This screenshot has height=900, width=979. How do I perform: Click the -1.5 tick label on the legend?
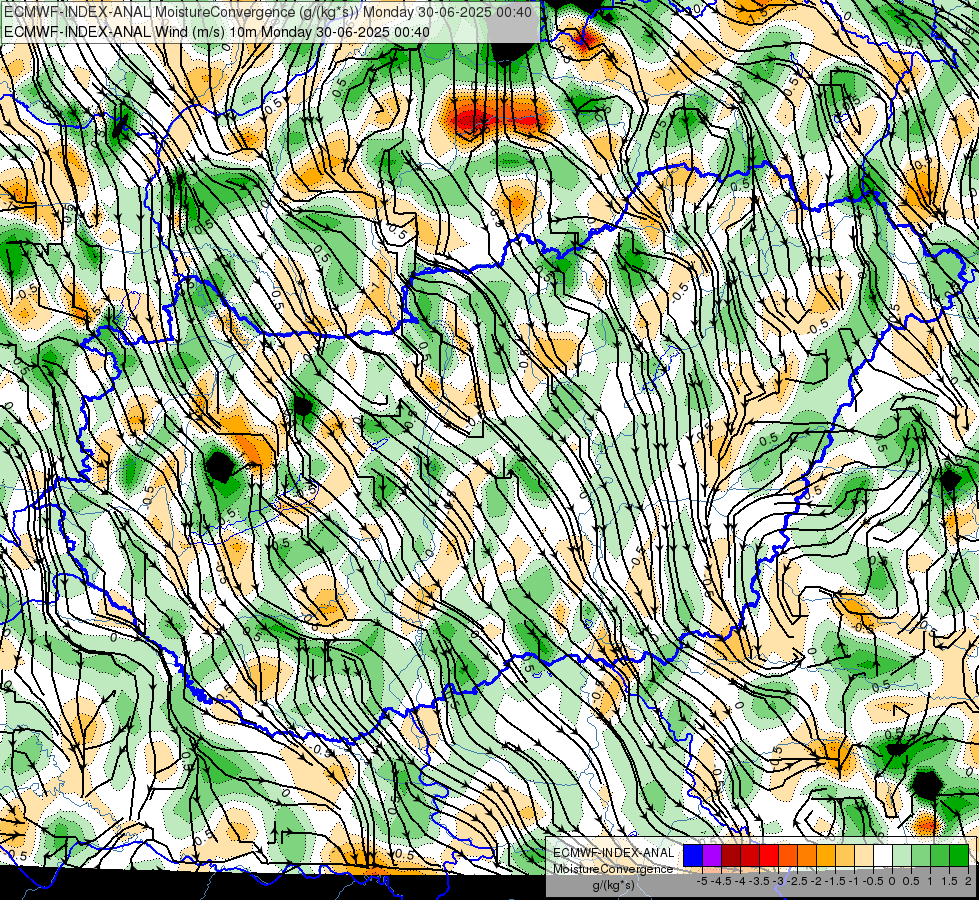pyautogui.click(x=835, y=881)
